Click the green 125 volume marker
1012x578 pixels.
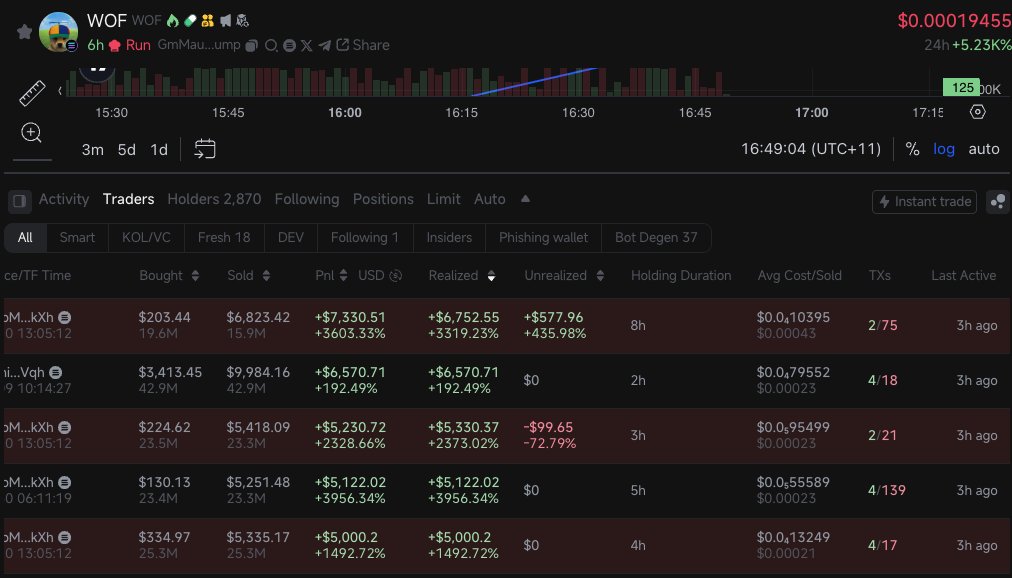coord(961,88)
